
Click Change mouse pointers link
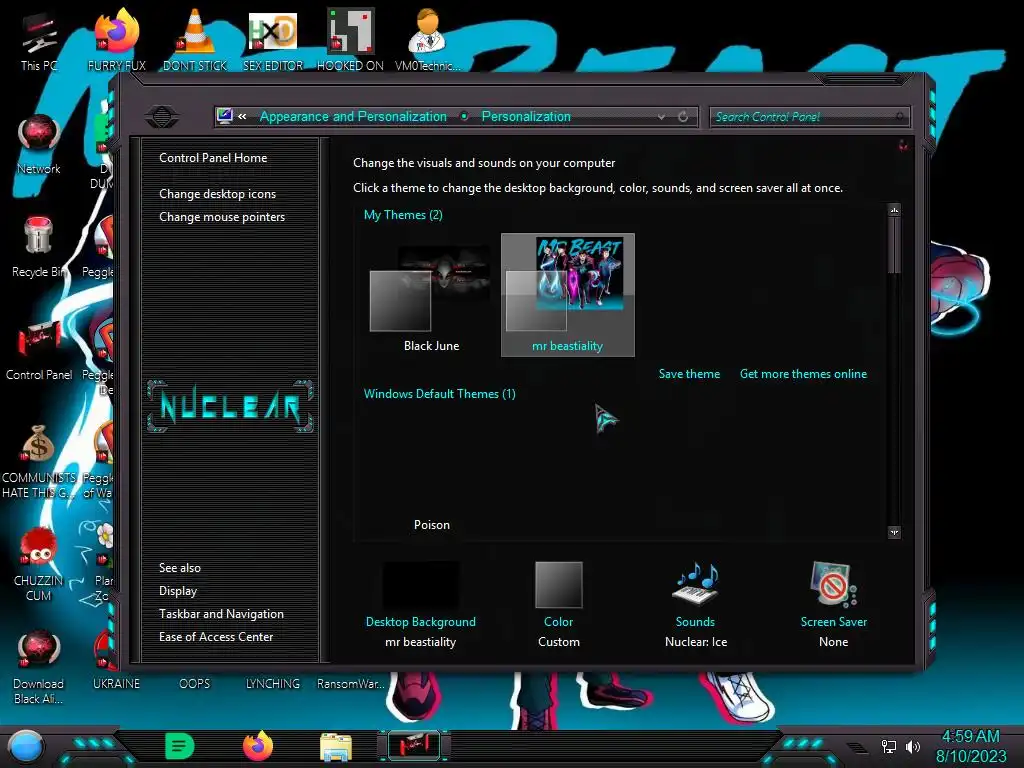tap(222, 217)
